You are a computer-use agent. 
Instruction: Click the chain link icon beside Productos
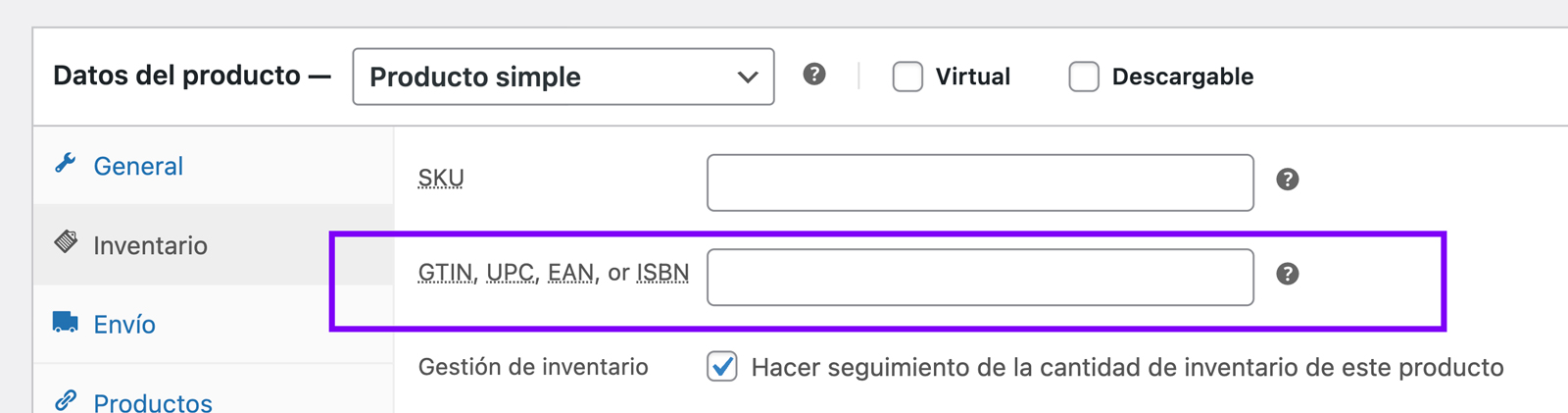(x=66, y=400)
